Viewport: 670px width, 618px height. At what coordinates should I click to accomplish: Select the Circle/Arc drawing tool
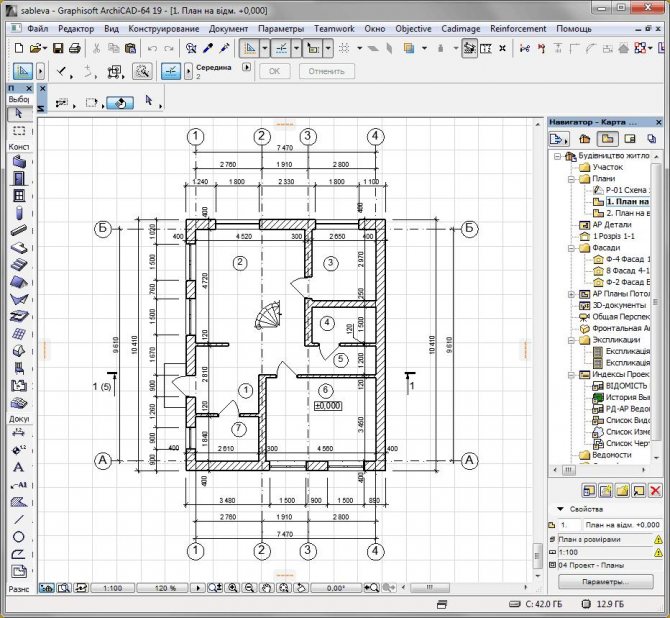[19, 536]
